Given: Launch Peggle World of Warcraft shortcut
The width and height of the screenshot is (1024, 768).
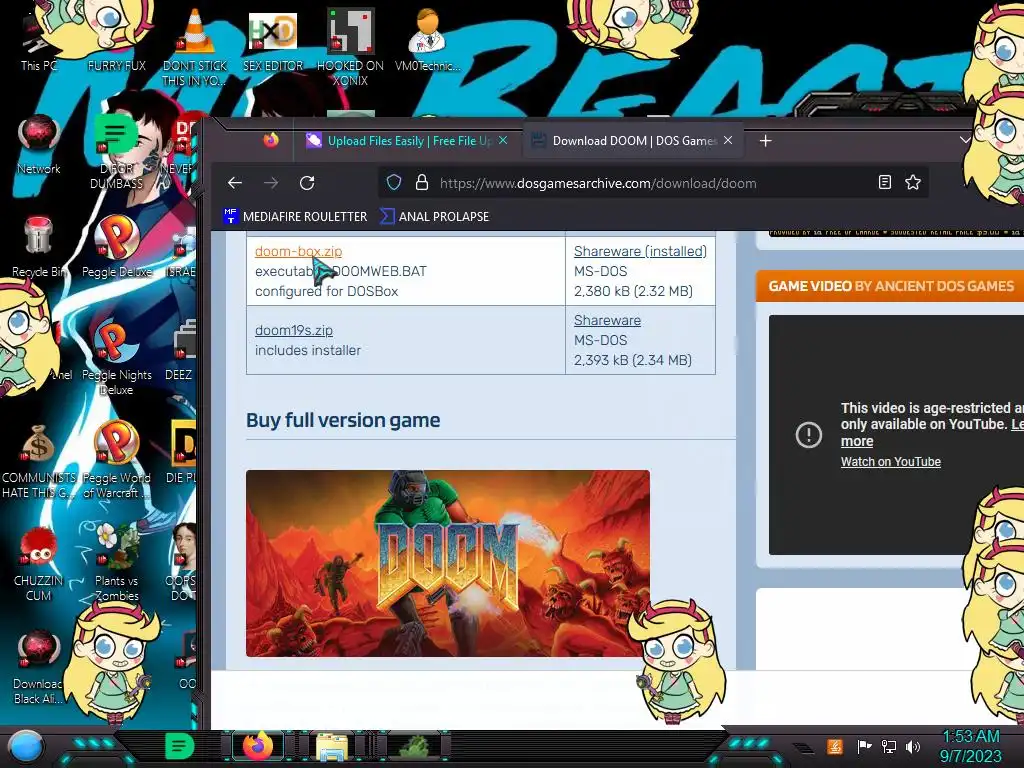Looking at the screenshot, I should pos(116,461).
